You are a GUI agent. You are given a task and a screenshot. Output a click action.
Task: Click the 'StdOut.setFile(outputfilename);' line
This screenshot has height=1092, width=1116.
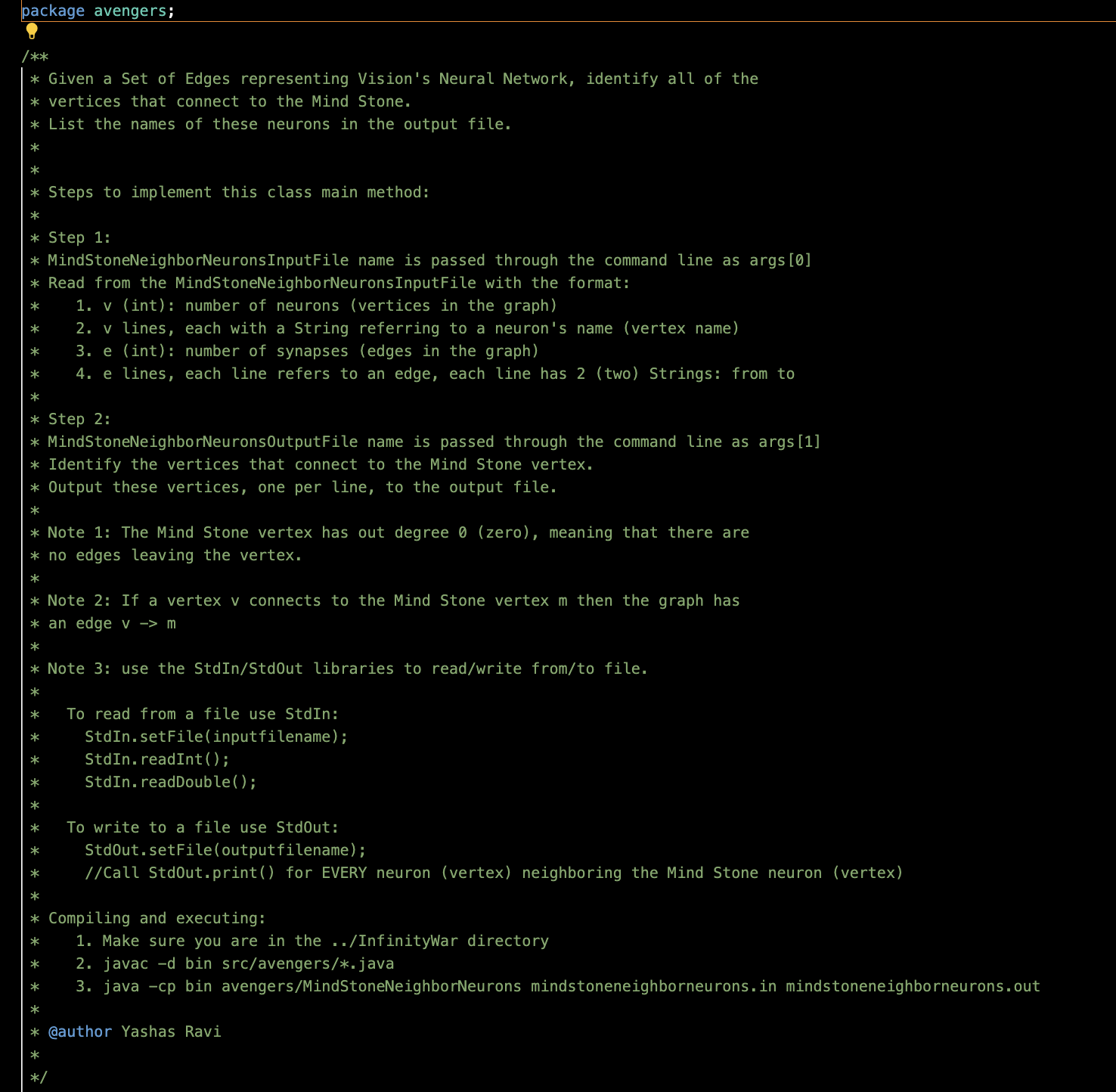tap(225, 851)
